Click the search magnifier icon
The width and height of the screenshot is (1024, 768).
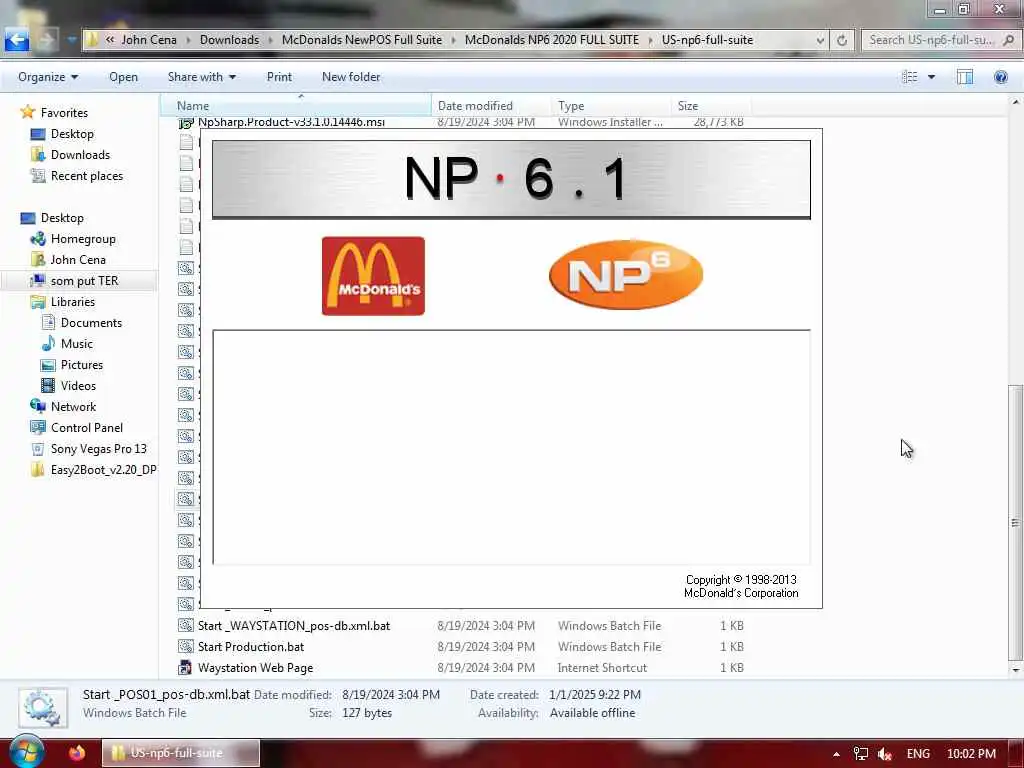pyautogui.click(x=1008, y=40)
